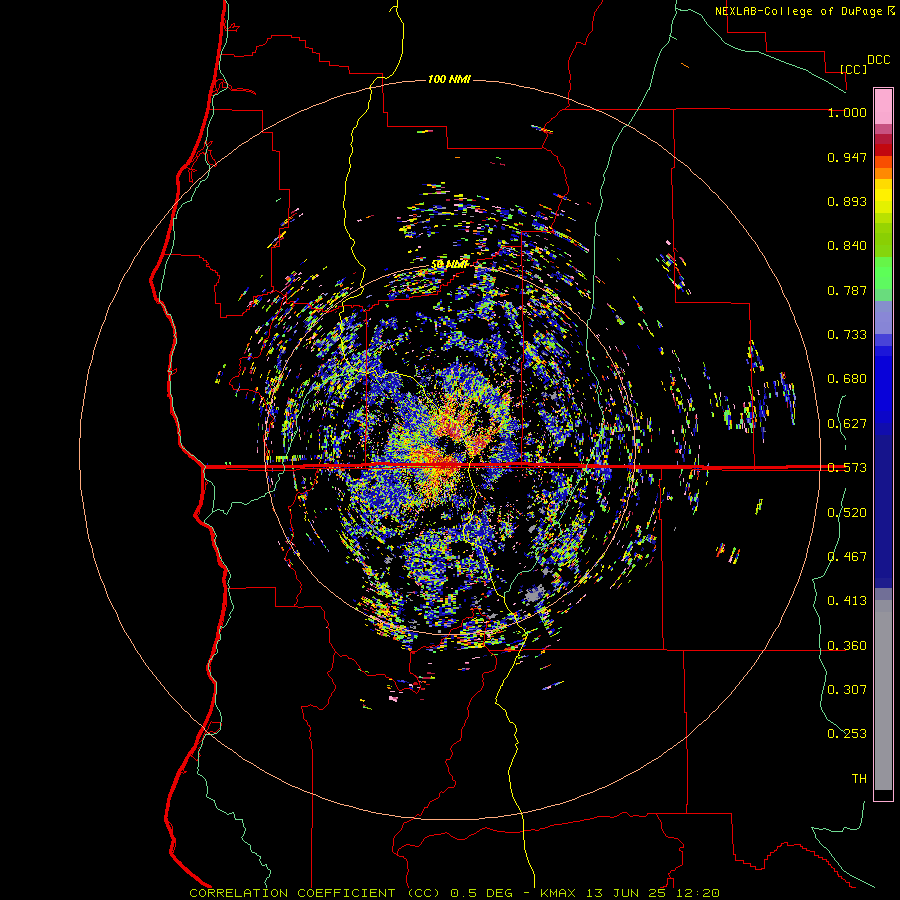Viewport: 900px width, 900px height.
Task: Pick the red segment of color scale
Action: coord(883,150)
